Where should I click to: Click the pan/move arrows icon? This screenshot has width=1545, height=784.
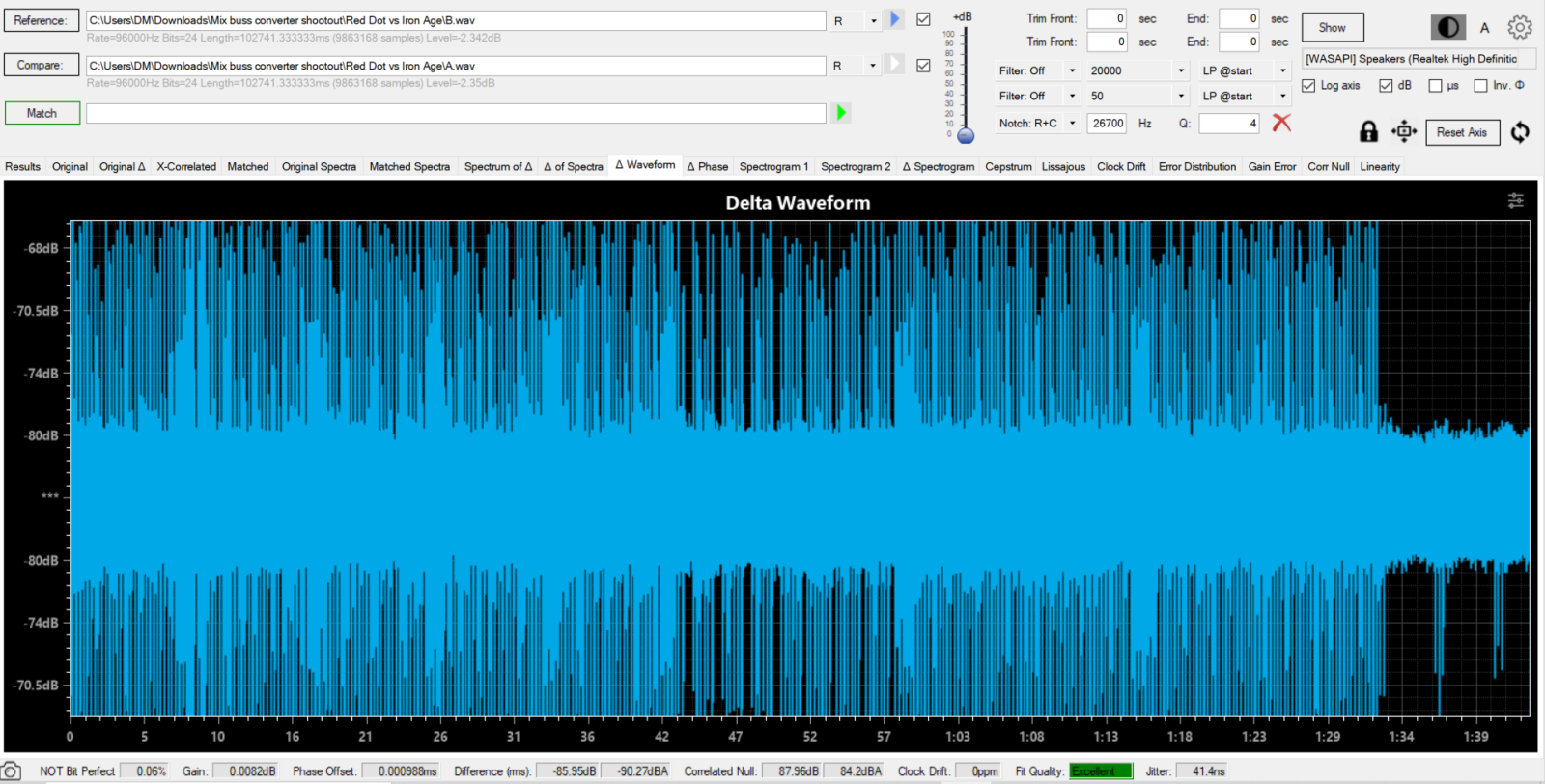coord(1404,131)
